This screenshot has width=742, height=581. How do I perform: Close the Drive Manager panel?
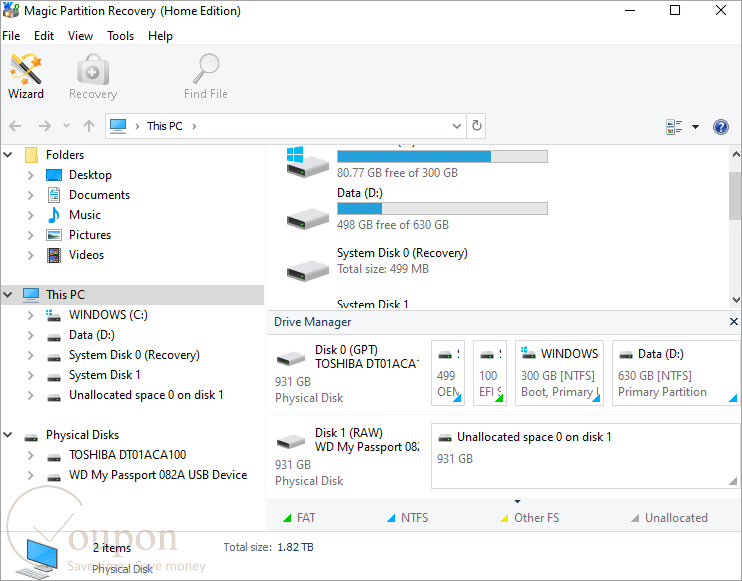733,322
